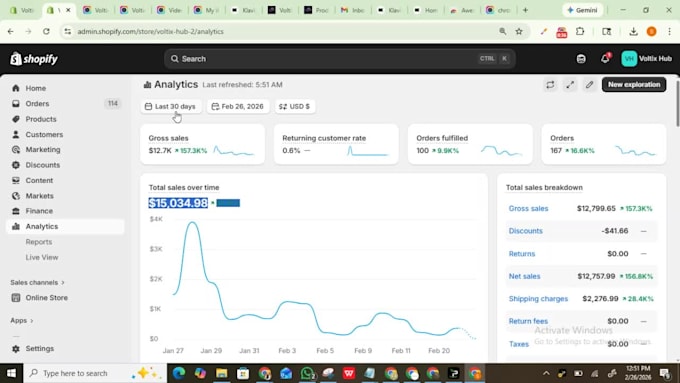This screenshot has width=680, height=383.
Task: Open the Returning customer rate card
Action: point(336,144)
